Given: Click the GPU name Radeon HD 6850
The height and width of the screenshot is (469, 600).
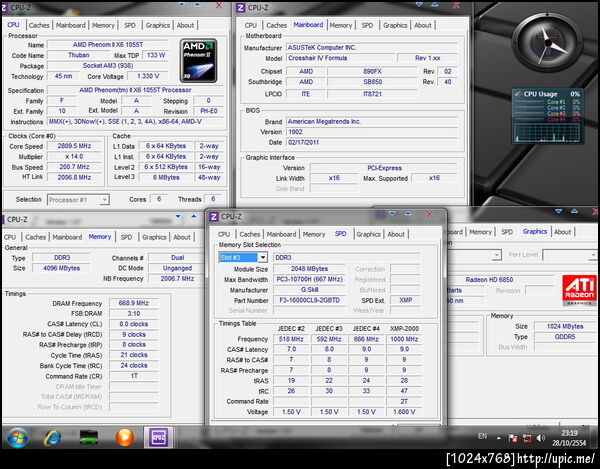Looking at the screenshot, I should [x=489, y=280].
